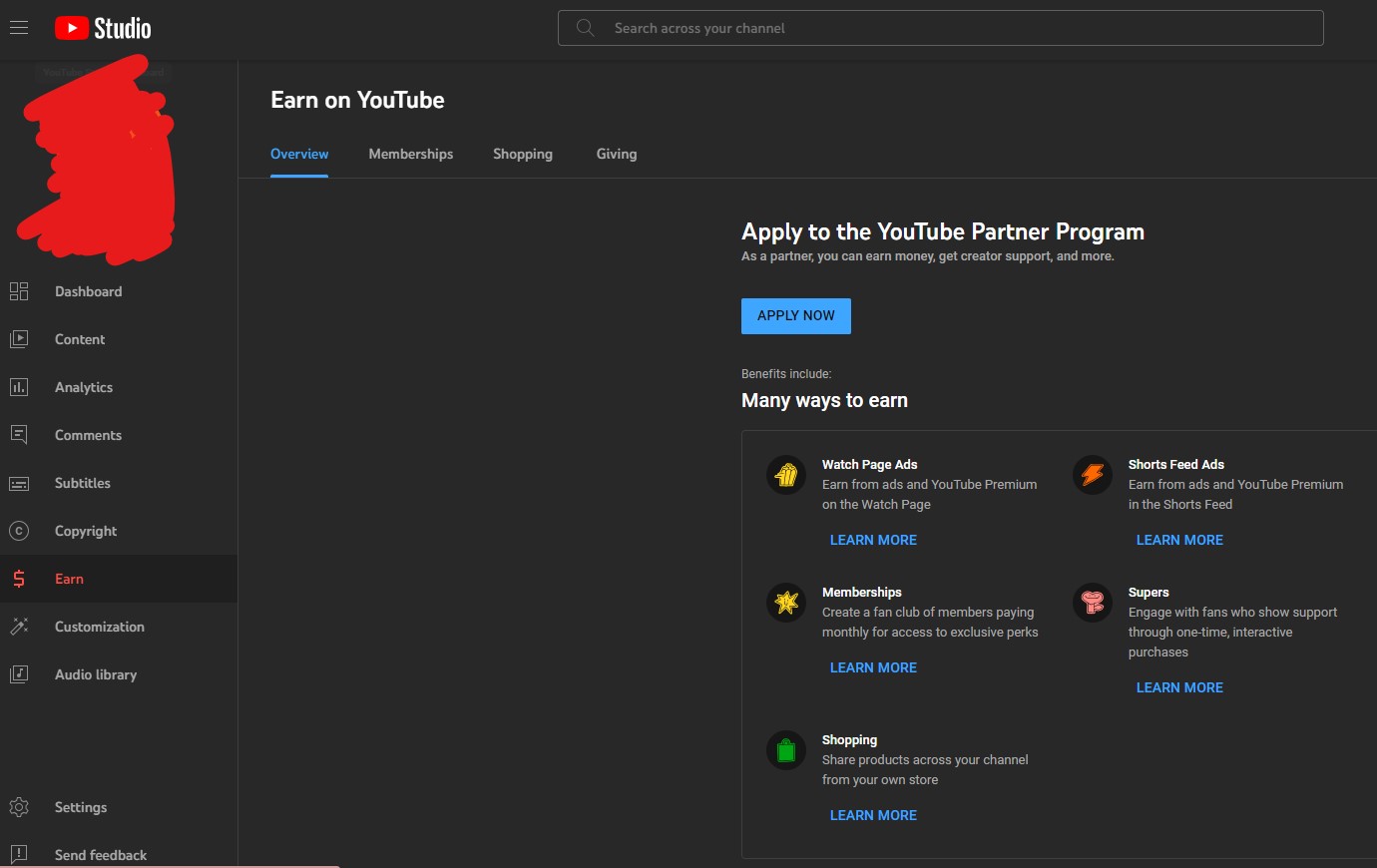The height and width of the screenshot is (868, 1377).
Task: Select Copyright label in the sidebar
Action: pos(86,531)
